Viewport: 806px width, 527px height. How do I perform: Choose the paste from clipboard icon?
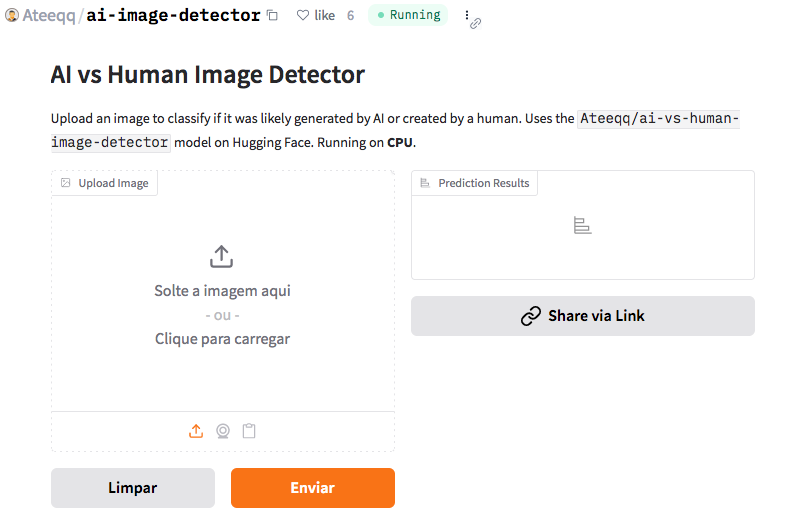point(249,431)
